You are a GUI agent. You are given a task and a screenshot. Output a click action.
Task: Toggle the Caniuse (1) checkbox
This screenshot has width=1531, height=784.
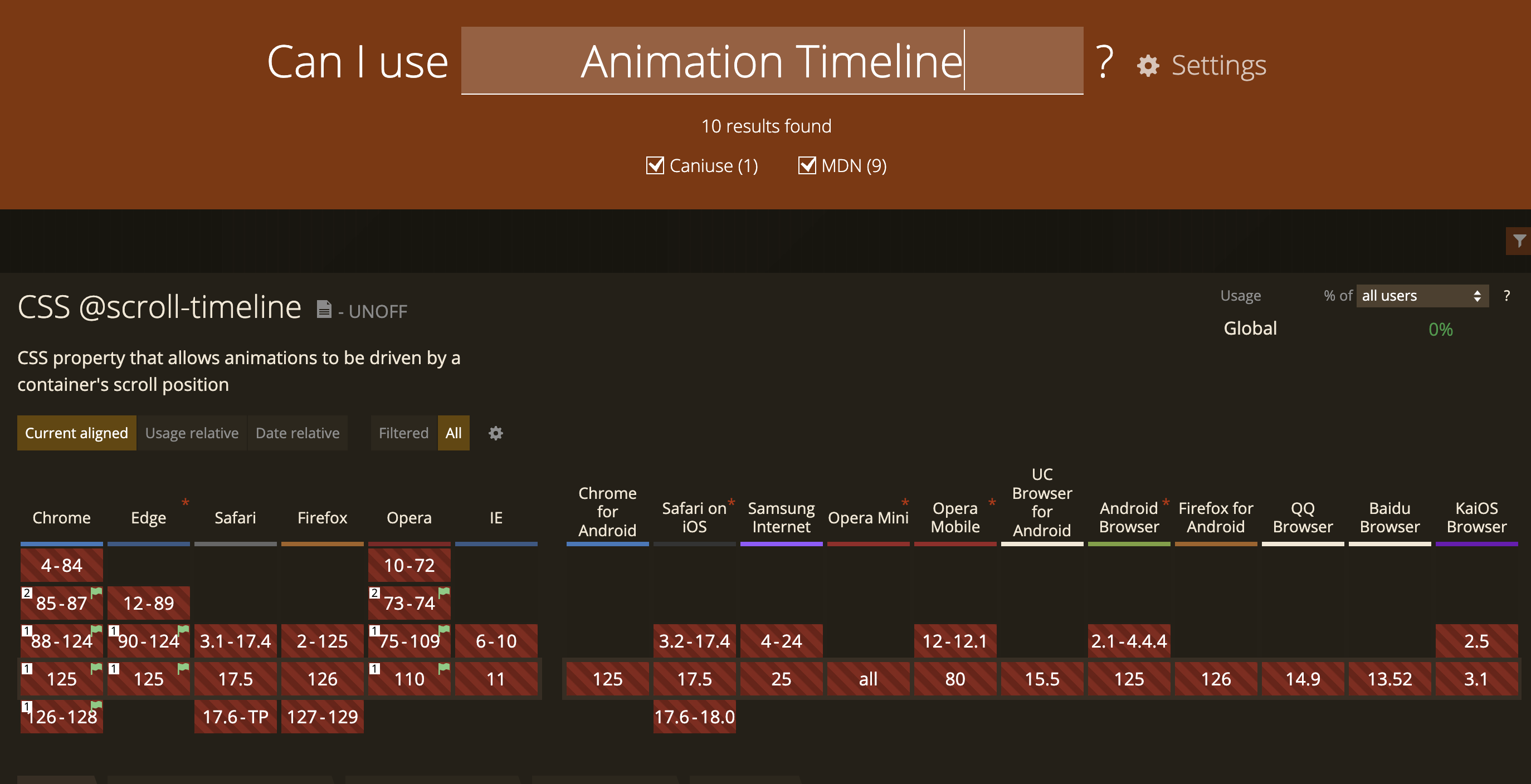(655, 165)
